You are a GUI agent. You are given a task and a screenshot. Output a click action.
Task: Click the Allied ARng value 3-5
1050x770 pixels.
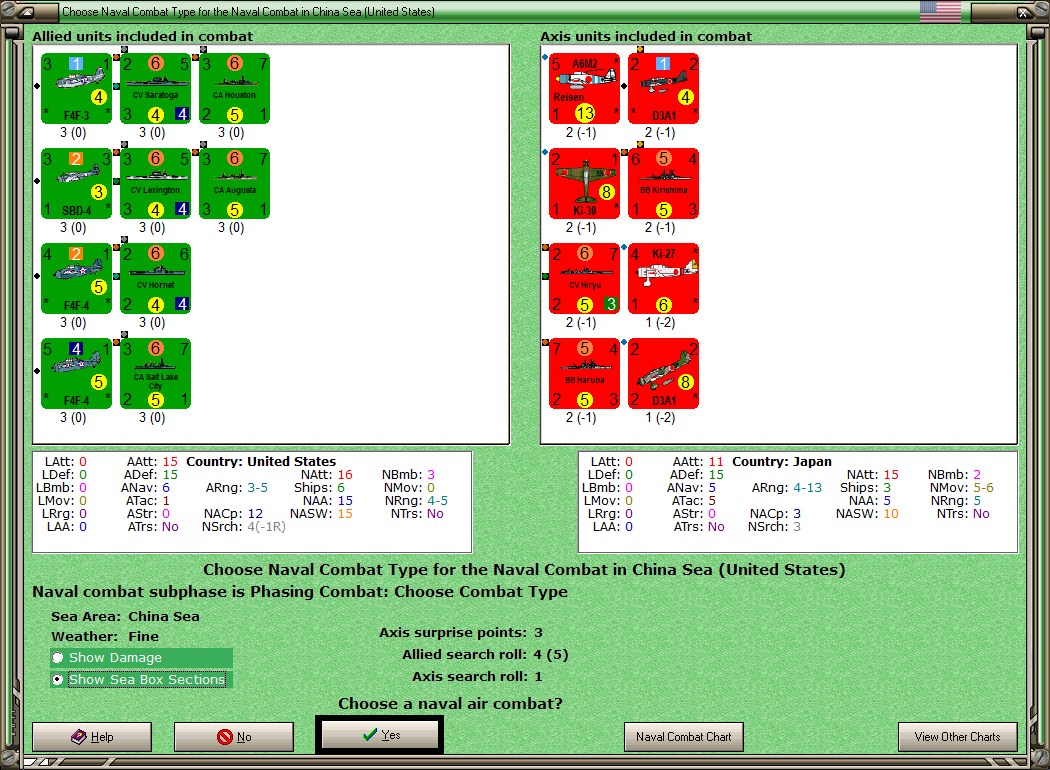pos(257,487)
